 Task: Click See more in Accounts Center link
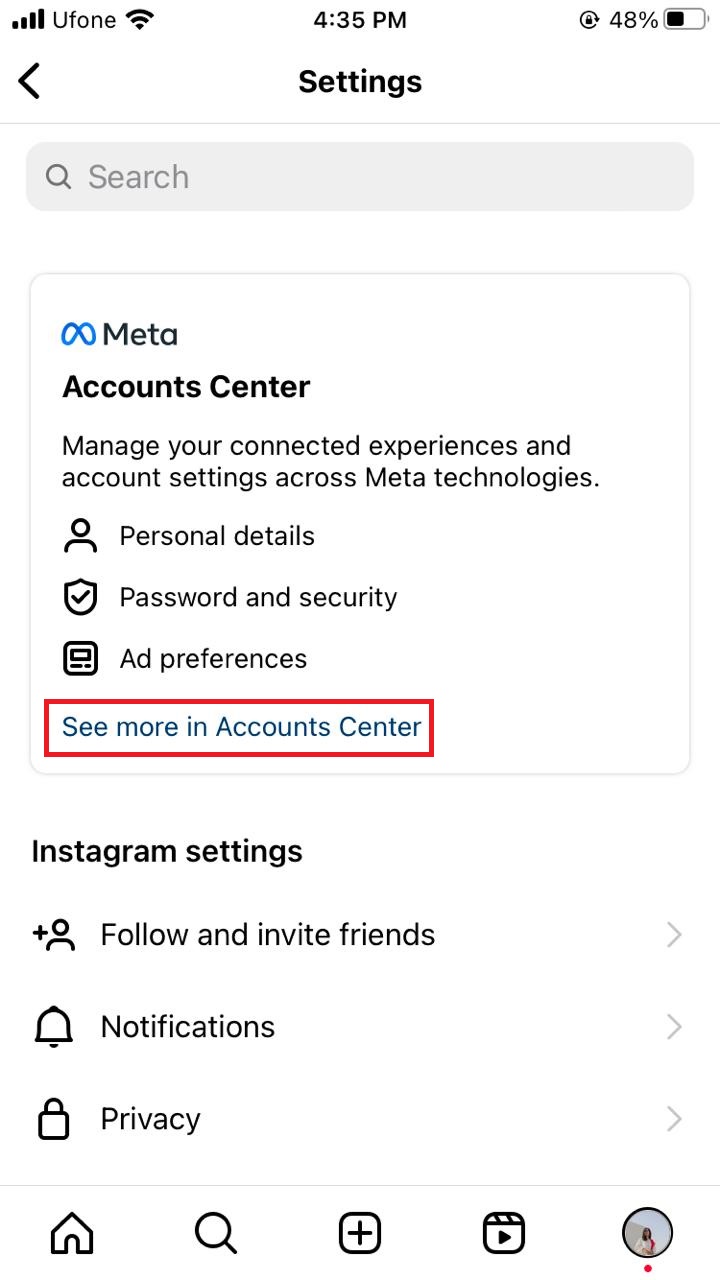click(x=241, y=727)
